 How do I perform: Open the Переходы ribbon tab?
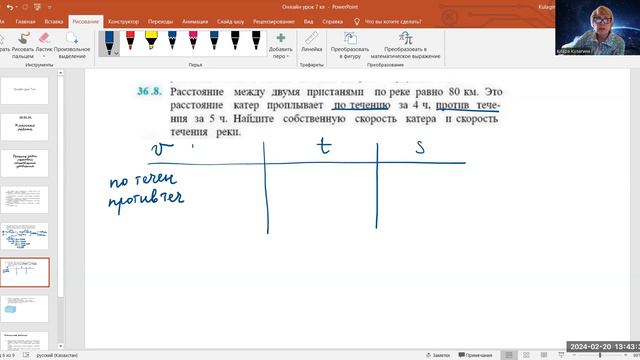point(160,22)
